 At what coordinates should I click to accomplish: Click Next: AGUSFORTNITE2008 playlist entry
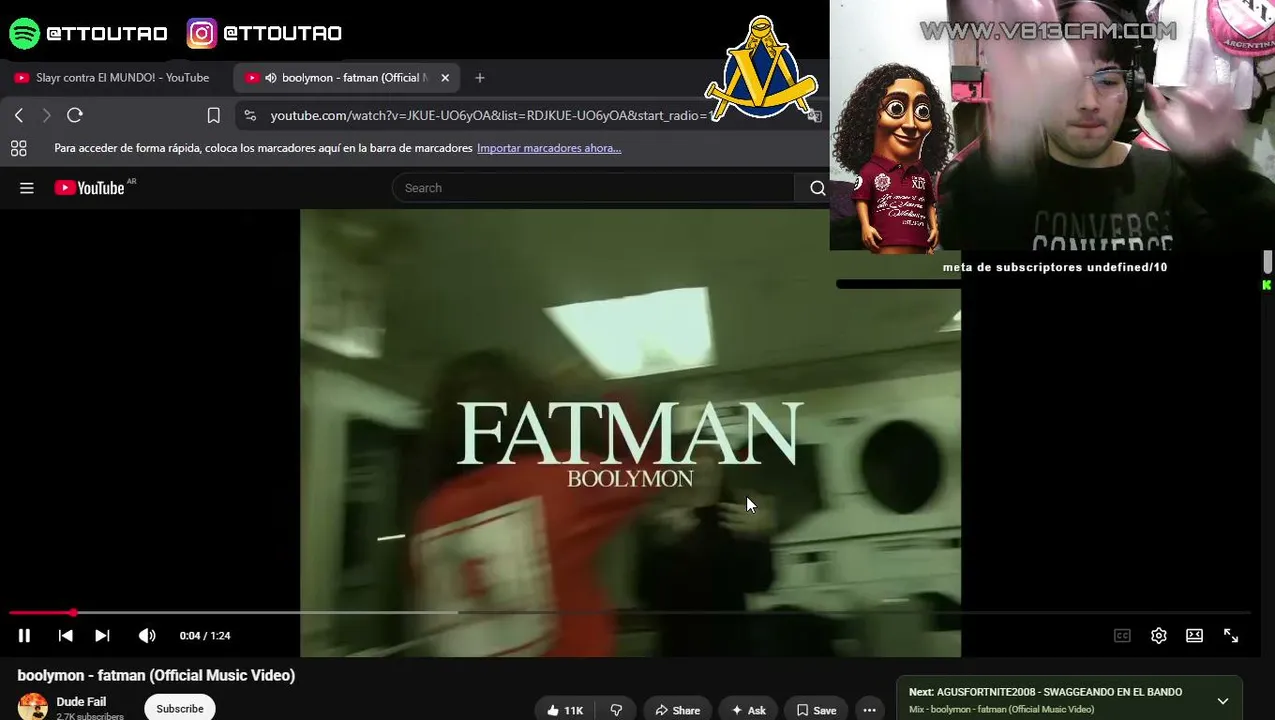1045,692
